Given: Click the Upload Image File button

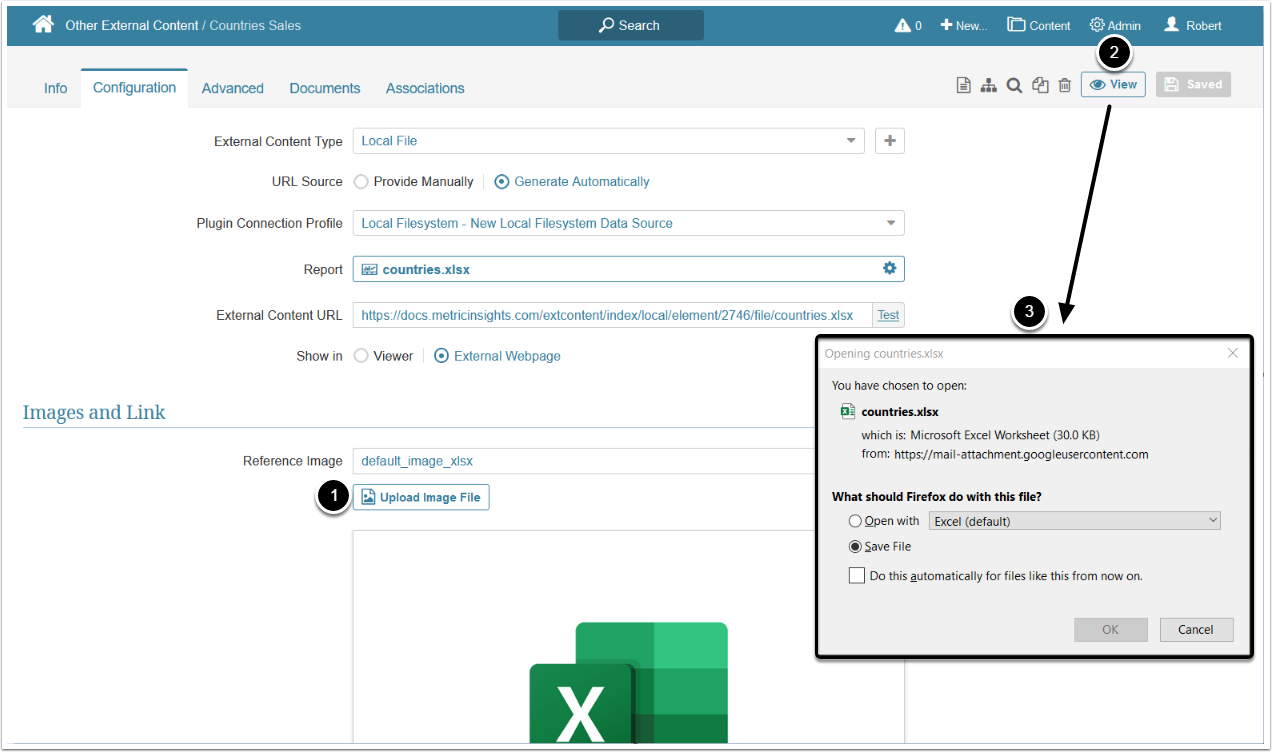Looking at the screenshot, I should tap(421, 497).
